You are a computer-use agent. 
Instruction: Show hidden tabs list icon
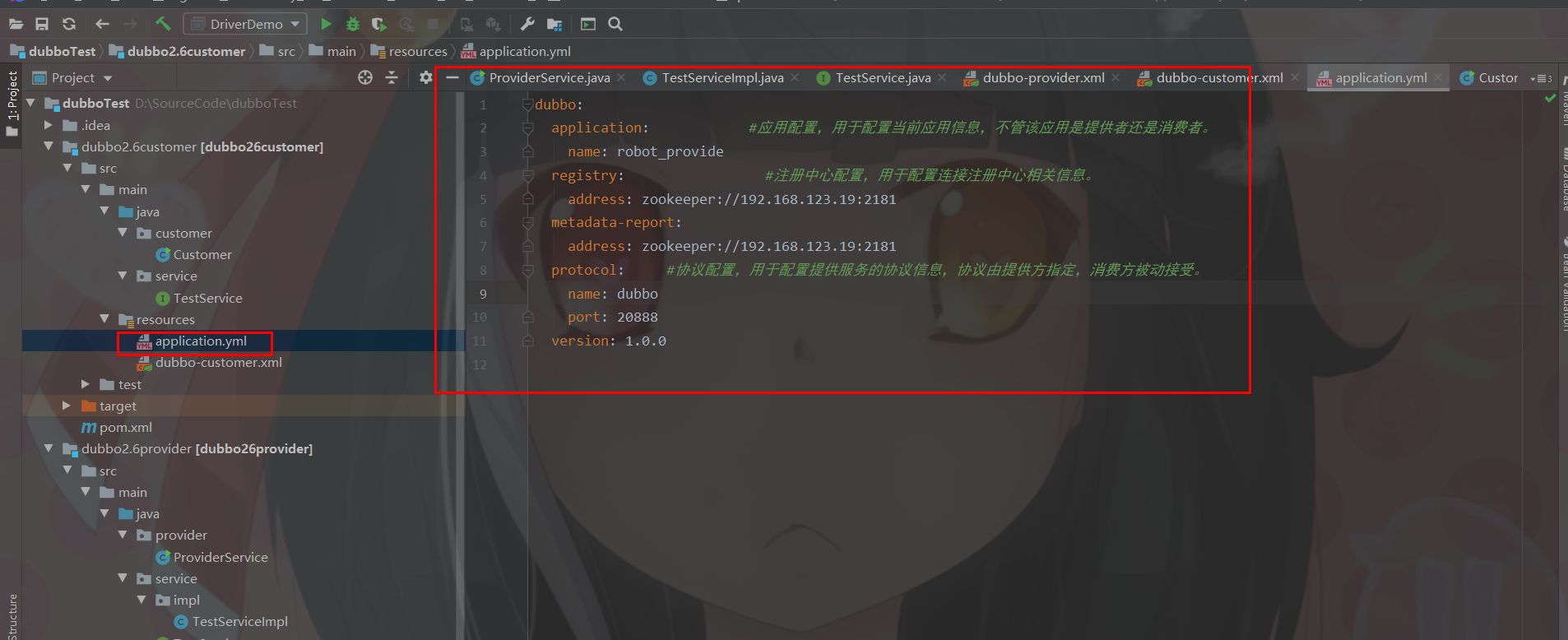tap(1541, 78)
